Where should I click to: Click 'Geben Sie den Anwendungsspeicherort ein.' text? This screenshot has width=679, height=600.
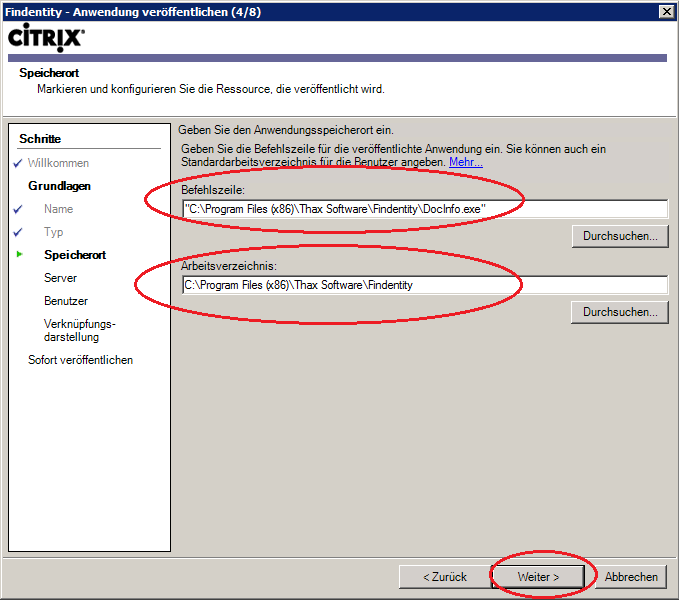[286, 130]
